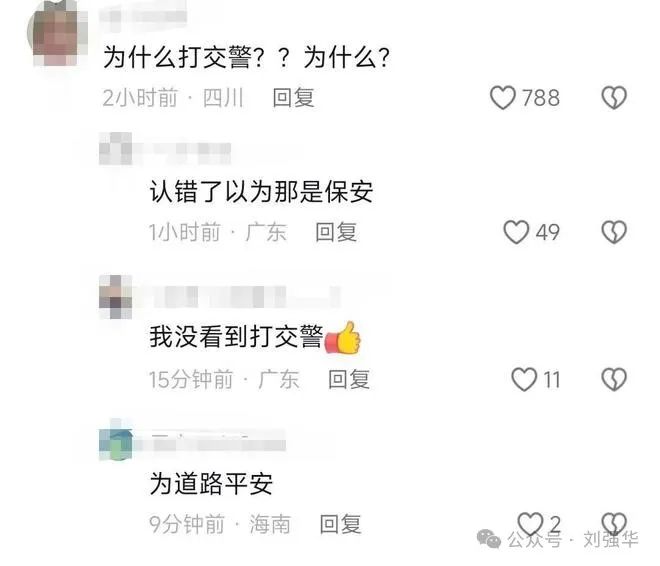The width and height of the screenshot is (660, 566).
Task: Click the thumbs-up emoji in the comment
Action: pos(343,337)
